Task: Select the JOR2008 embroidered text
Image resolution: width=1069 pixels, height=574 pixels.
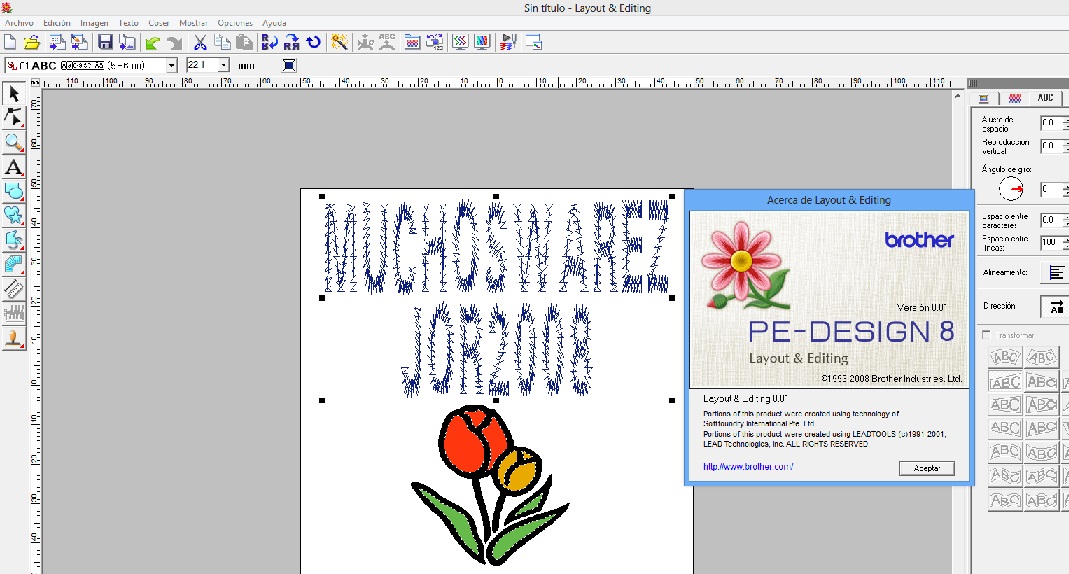Action: pos(496,350)
